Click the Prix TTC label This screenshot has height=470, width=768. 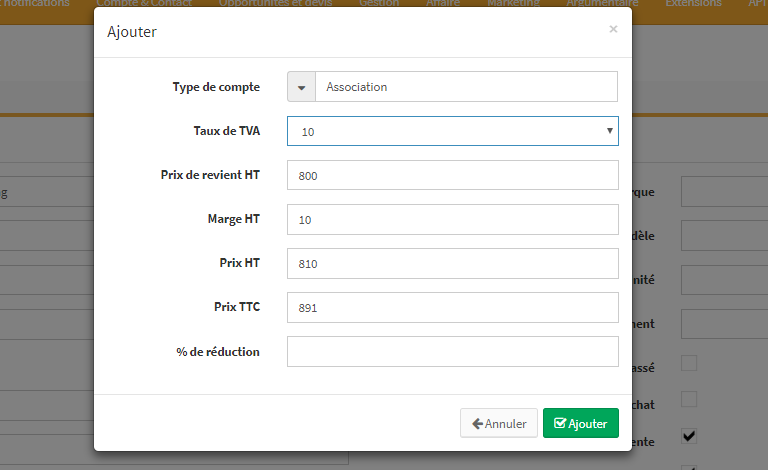(x=237, y=306)
